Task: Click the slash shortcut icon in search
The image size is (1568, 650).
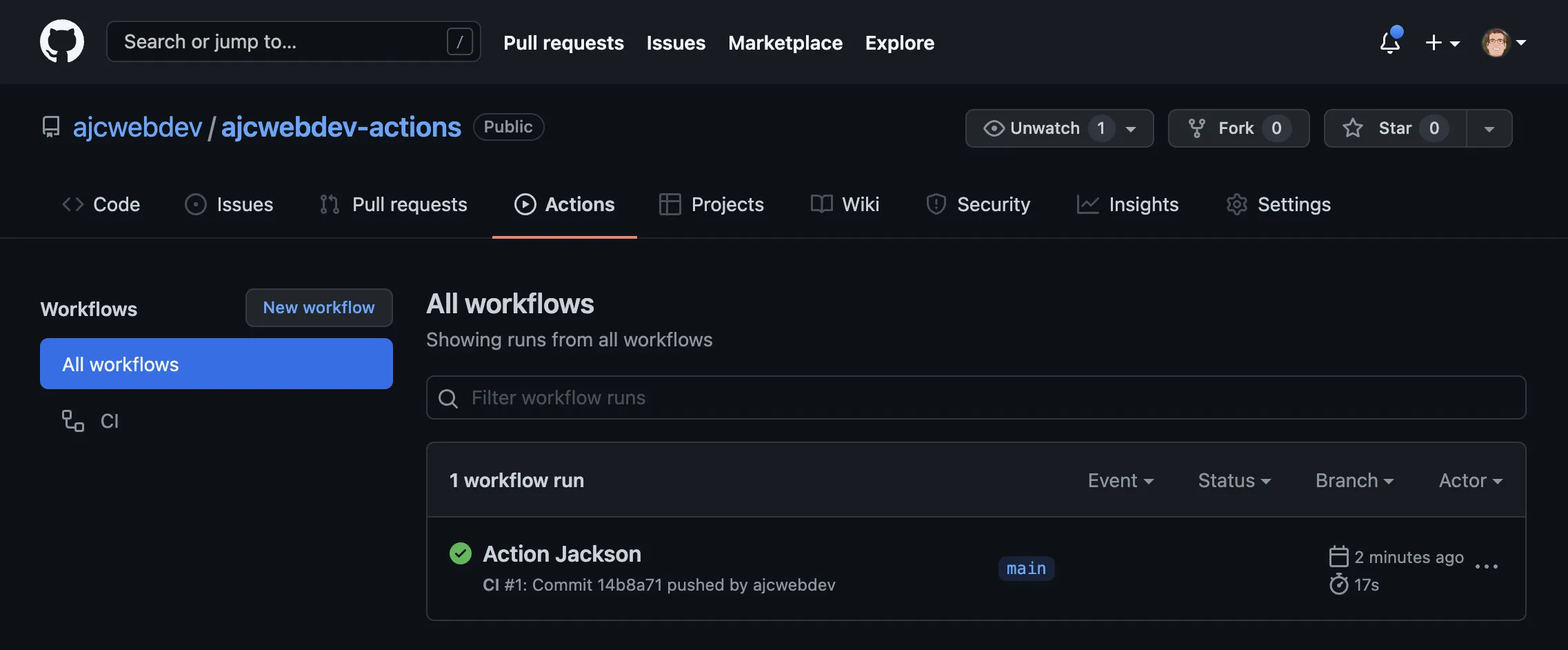Action: click(x=459, y=41)
